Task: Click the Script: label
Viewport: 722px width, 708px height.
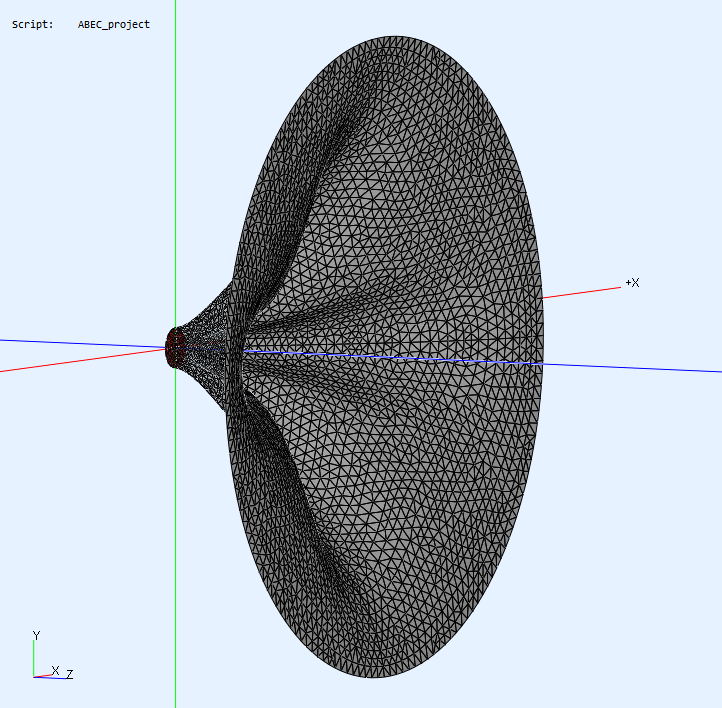Action: 33,24
